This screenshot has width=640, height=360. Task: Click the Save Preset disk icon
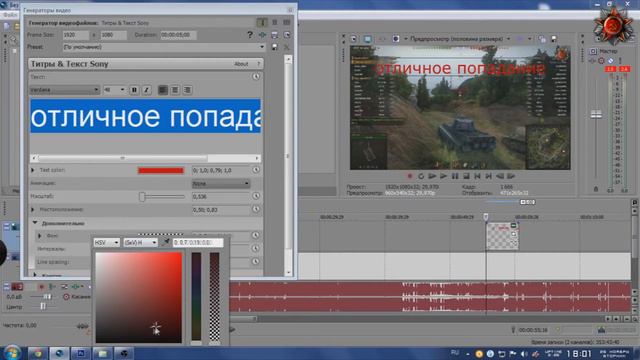coord(275,47)
